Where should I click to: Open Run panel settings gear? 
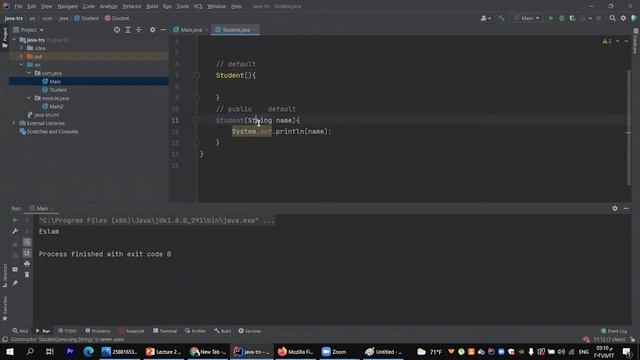tap(615, 208)
